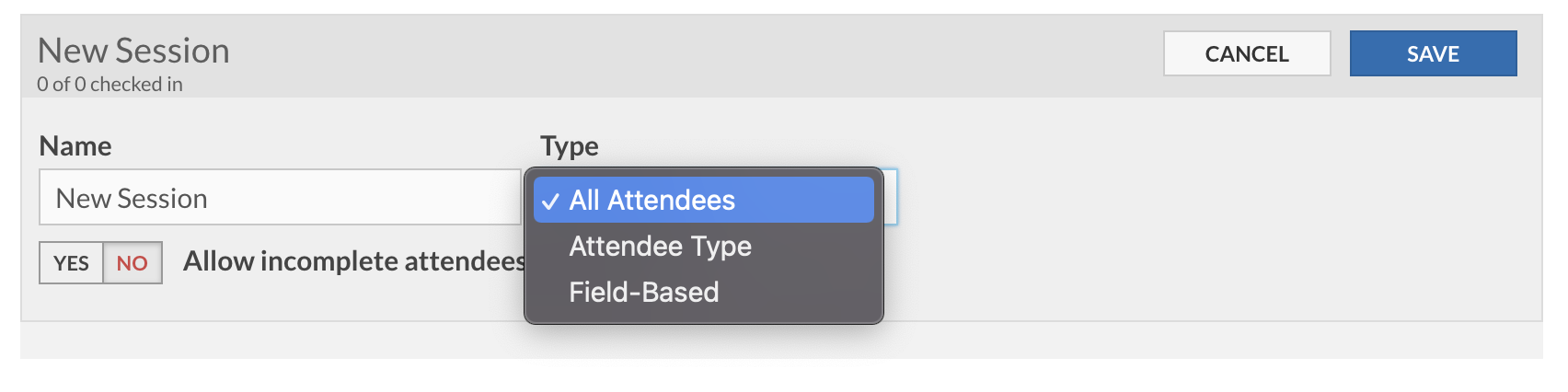Click the Type select box edge behind the menu
Viewport: 1568px width, 392px height.
pos(891,197)
